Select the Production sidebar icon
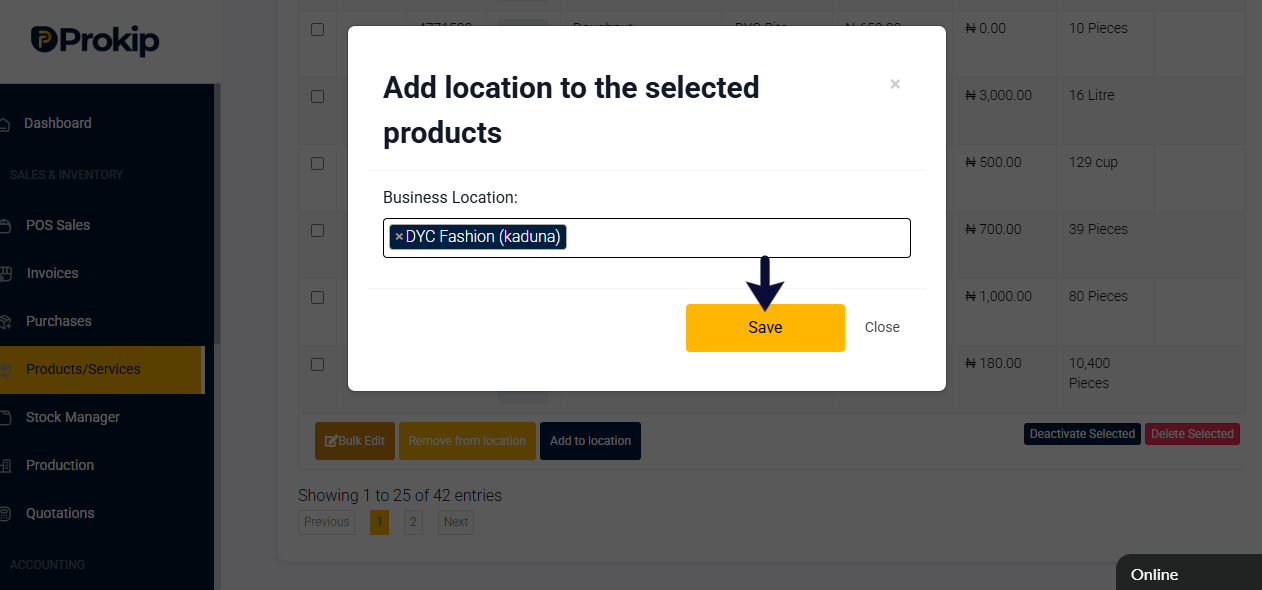The width and height of the screenshot is (1262, 590). (5, 466)
